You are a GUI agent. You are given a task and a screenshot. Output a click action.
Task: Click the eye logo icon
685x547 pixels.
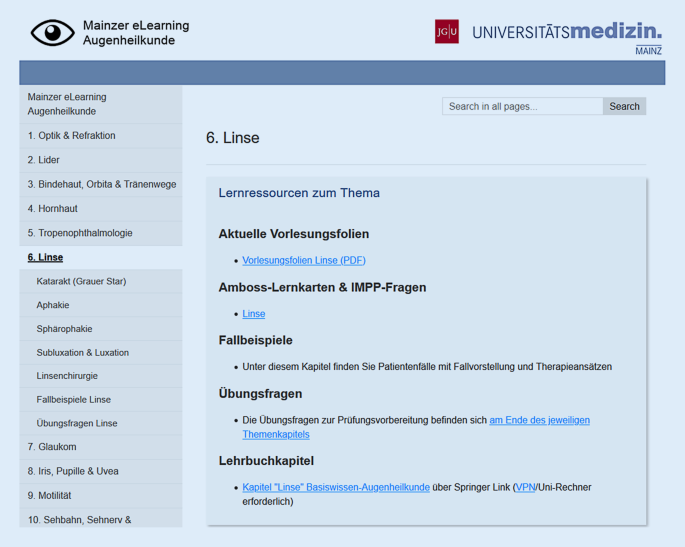point(52,33)
